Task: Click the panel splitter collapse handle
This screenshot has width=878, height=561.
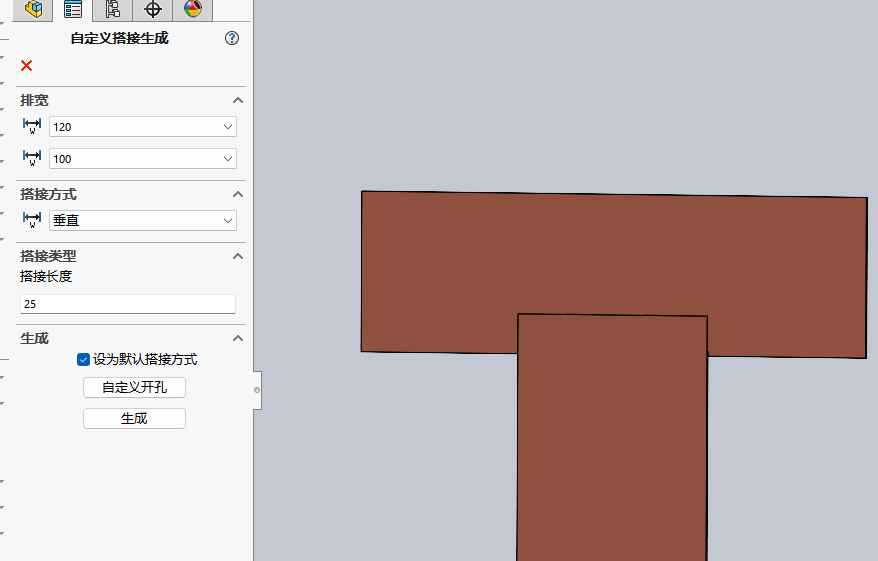Action: 257,390
